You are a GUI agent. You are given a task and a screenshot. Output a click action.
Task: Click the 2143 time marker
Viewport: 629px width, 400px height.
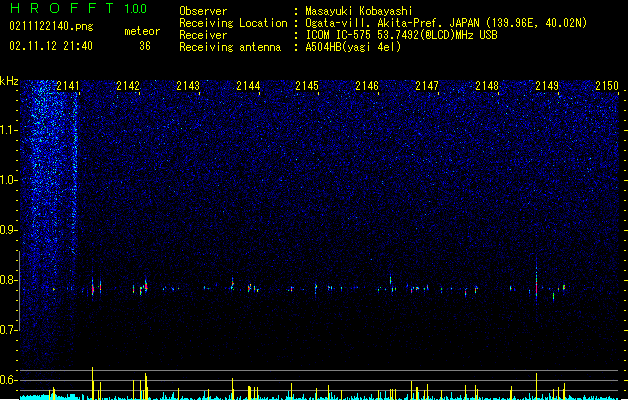click(x=188, y=86)
